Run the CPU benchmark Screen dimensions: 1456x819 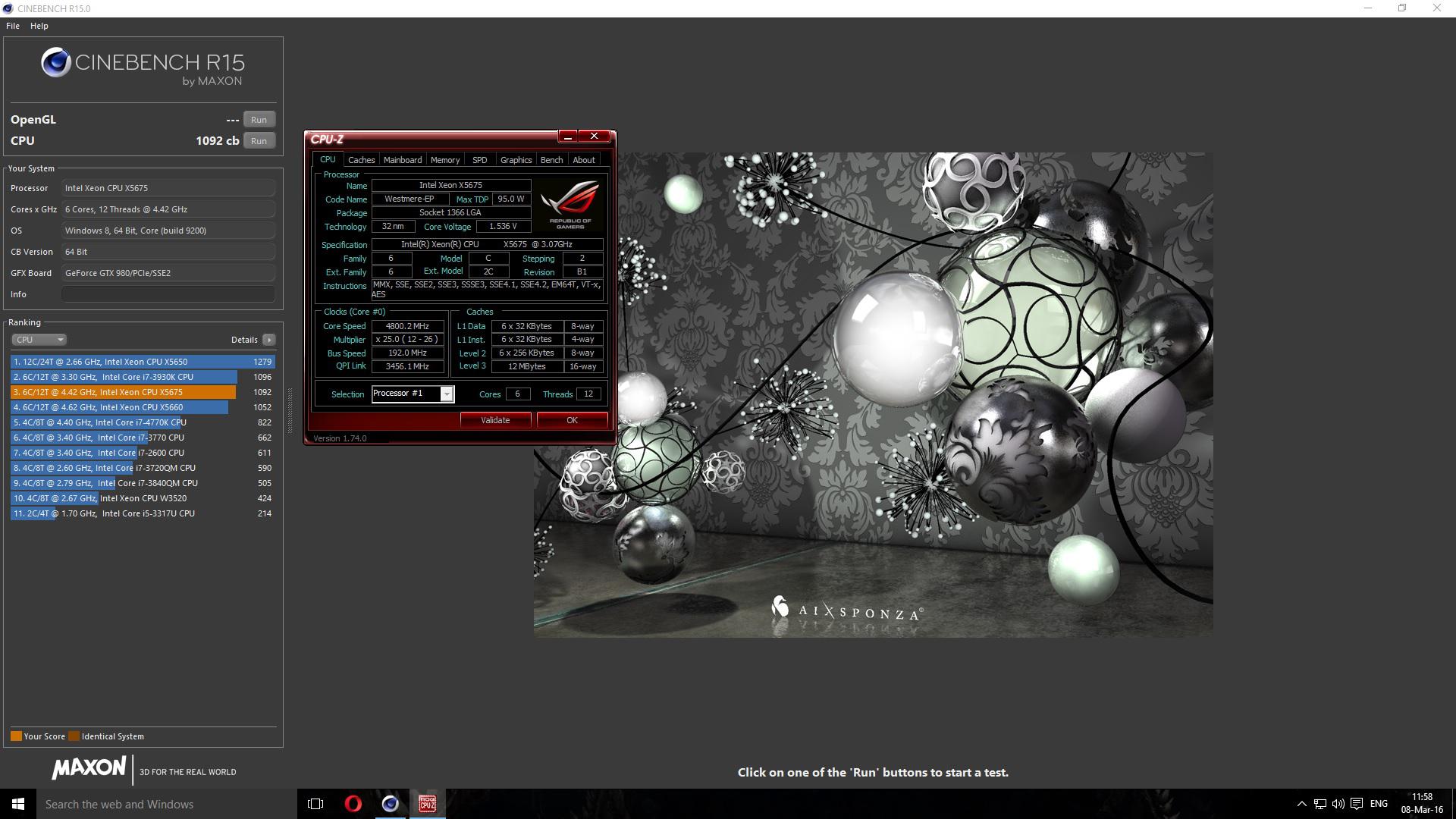(x=259, y=141)
